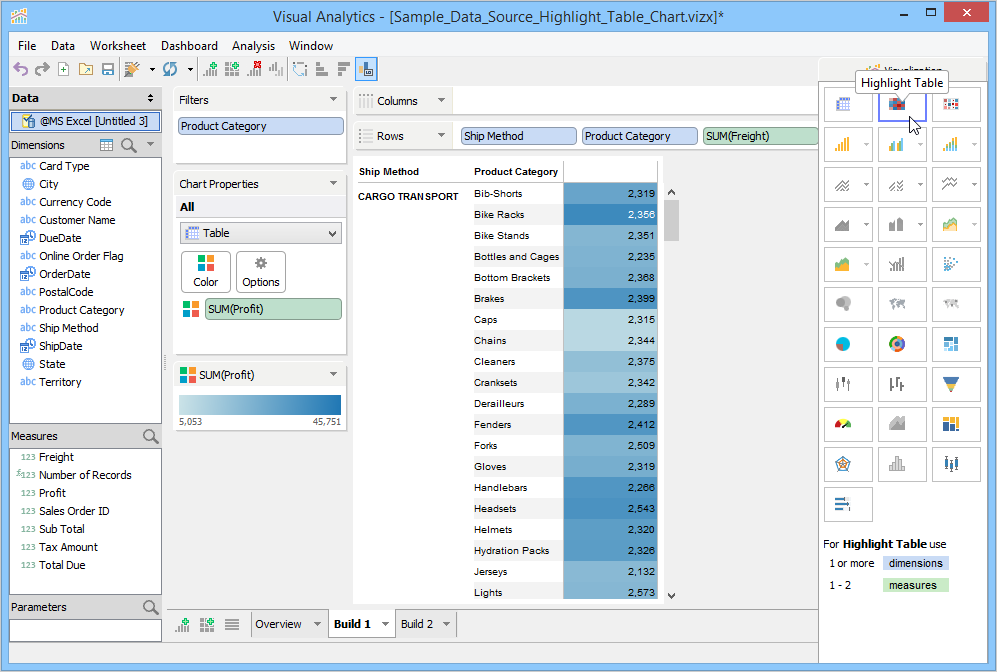Click the radar chart visualization icon
Screen dimensions: 997x672
tap(843, 464)
